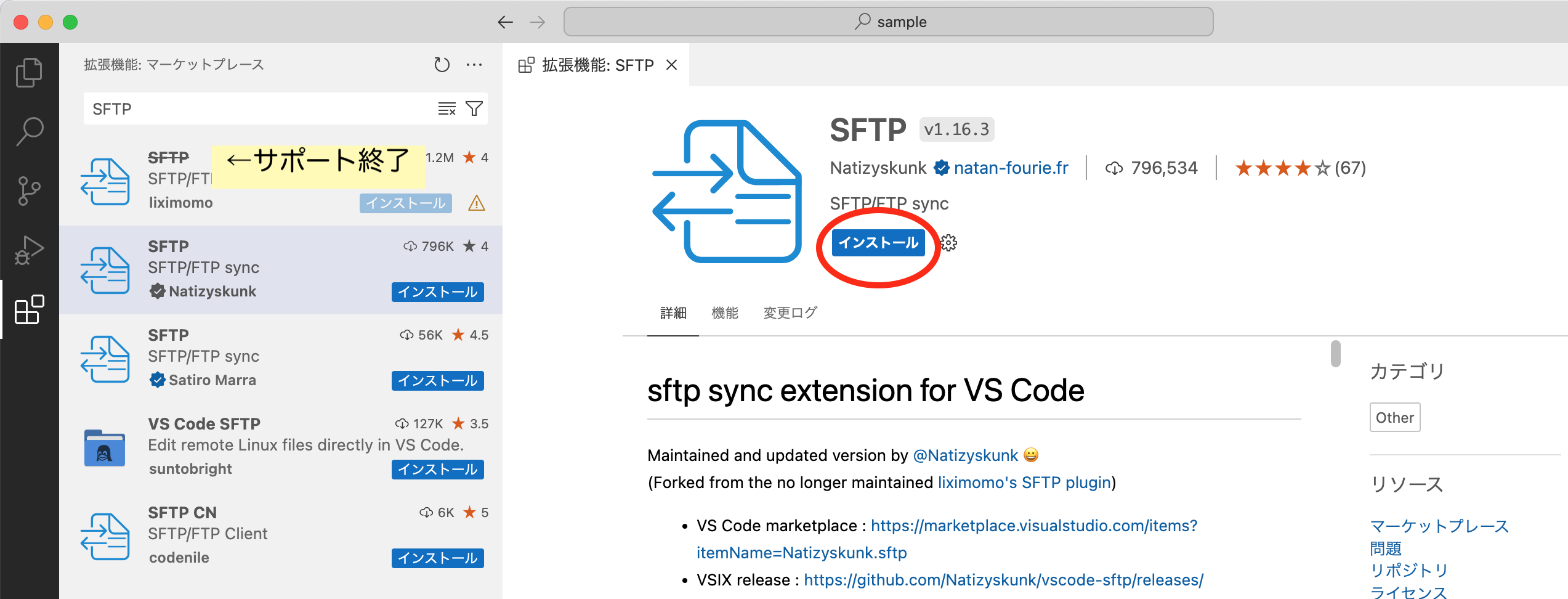Open the リポジトリ resource link
The width and height of the screenshot is (1568, 599).
click(1409, 571)
